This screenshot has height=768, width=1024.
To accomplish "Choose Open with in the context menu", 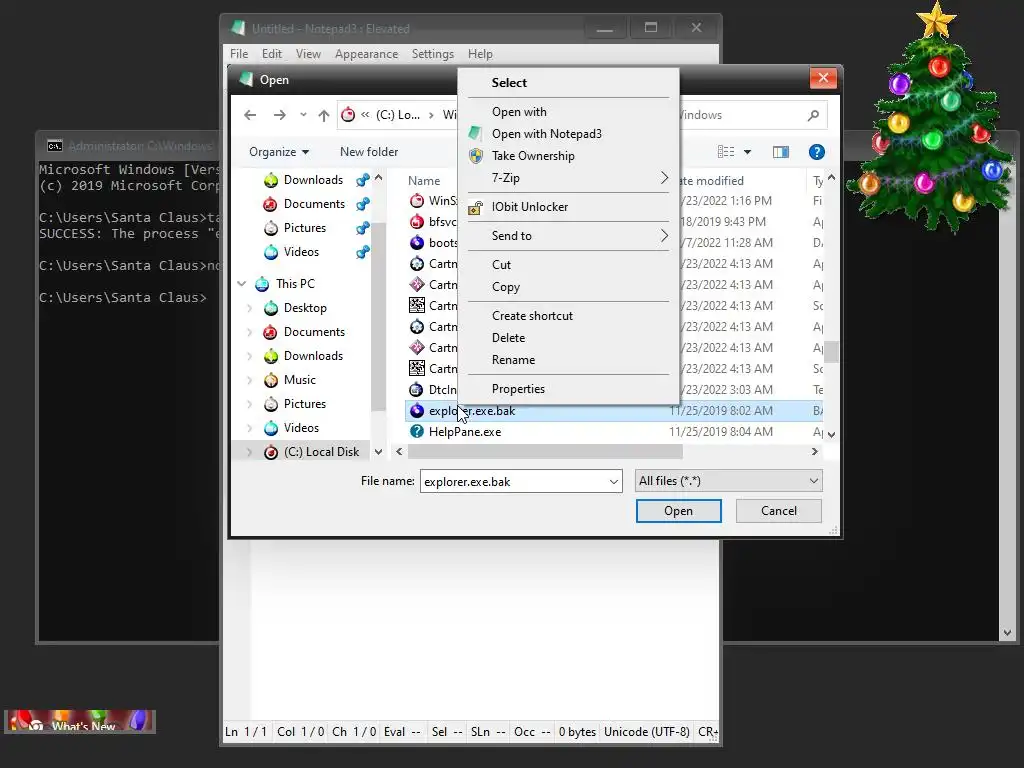I will [568, 112].
